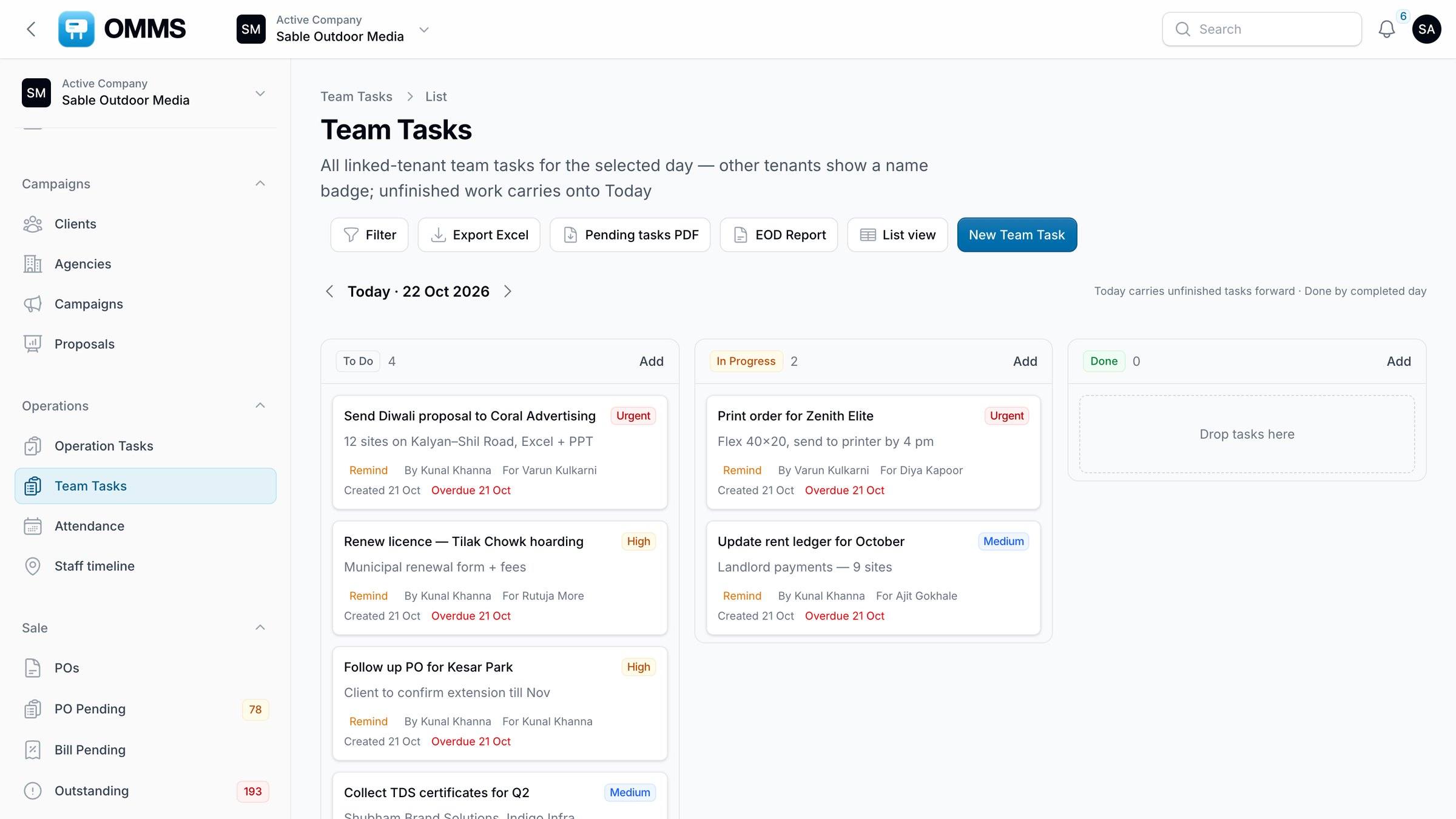This screenshot has height=819, width=1456.
Task: Click the Attendance calendar icon
Action: point(33,526)
